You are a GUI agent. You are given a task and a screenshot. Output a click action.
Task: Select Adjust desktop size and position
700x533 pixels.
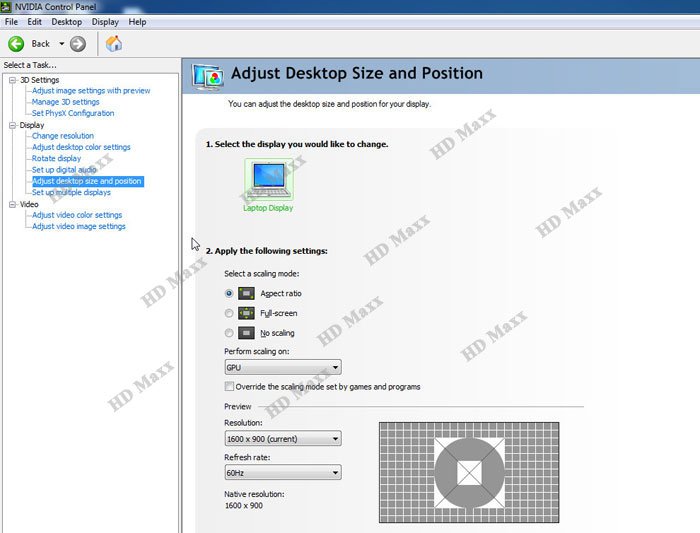pos(88,181)
